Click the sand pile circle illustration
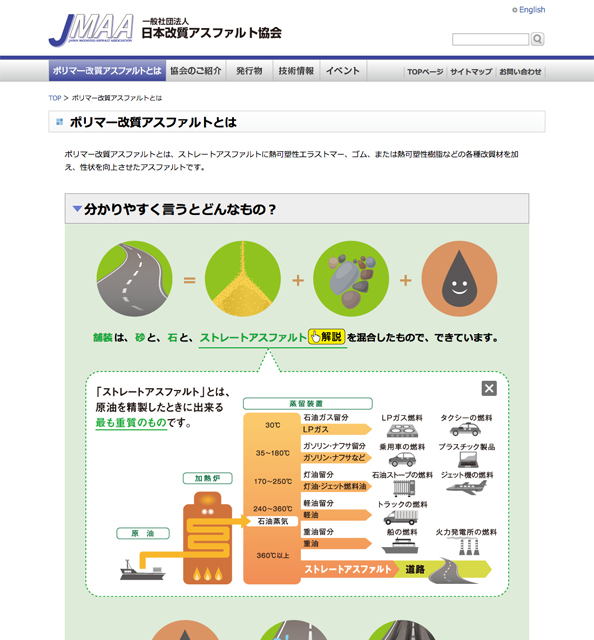The image size is (594, 640). coord(242,279)
